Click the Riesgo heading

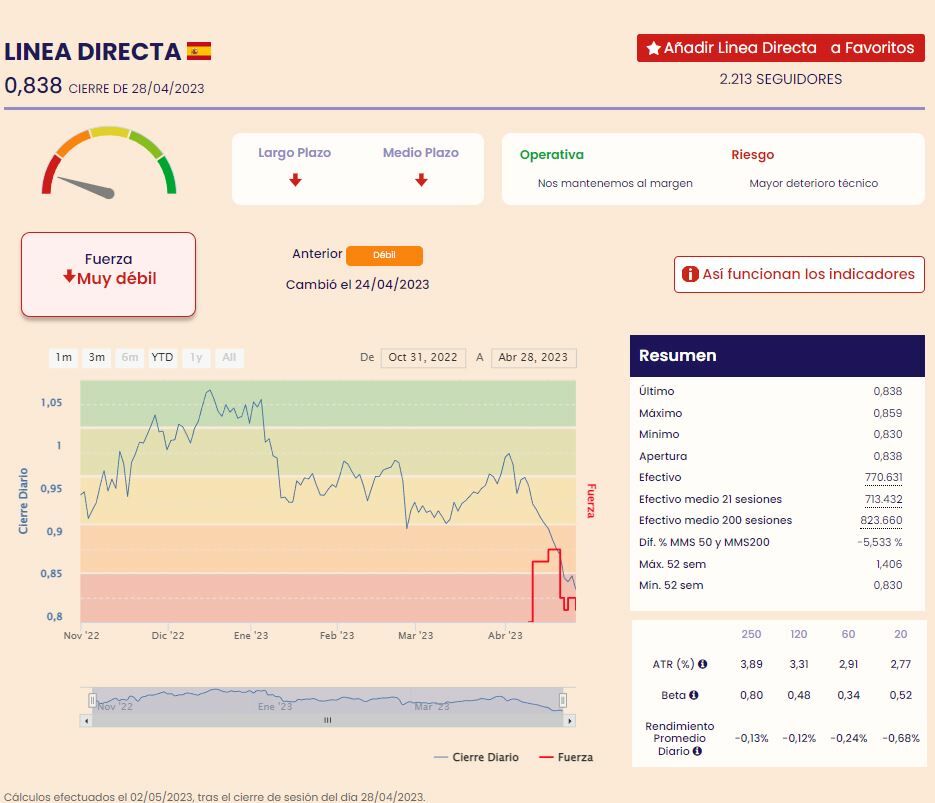(x=753, y=154)
